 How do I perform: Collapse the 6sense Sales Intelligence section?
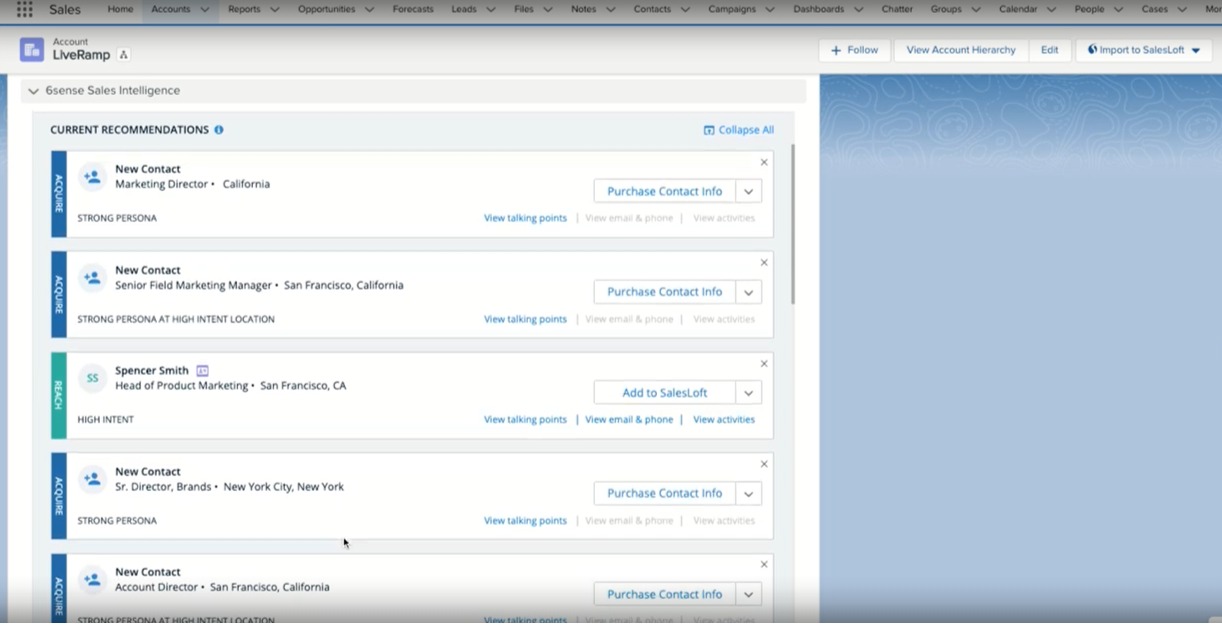[34, 91]
